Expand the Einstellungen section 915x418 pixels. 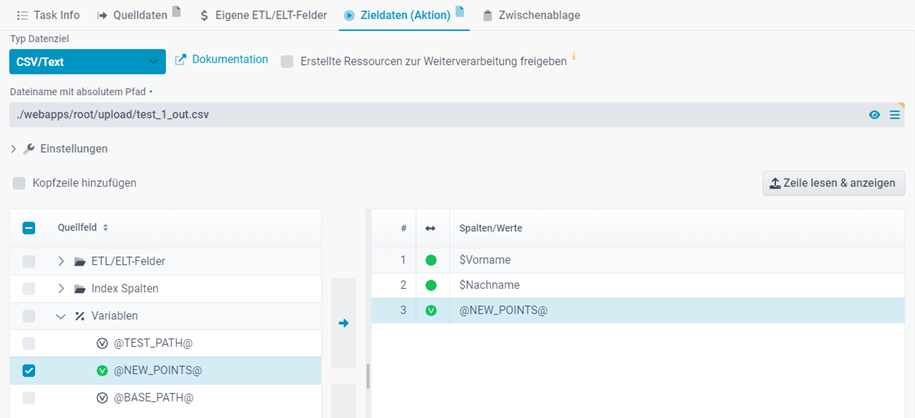tap(14, 149)
